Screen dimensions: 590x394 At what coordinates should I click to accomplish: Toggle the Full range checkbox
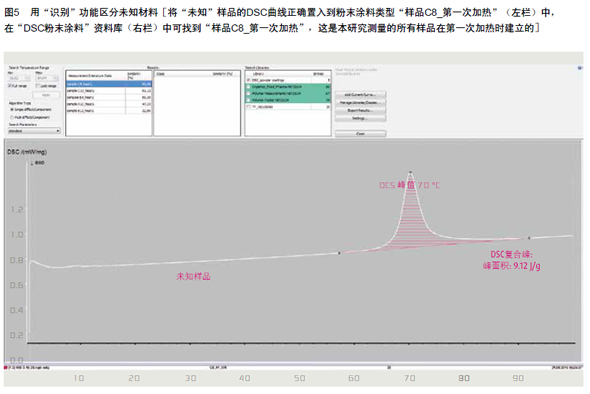[x=10, y=86]
